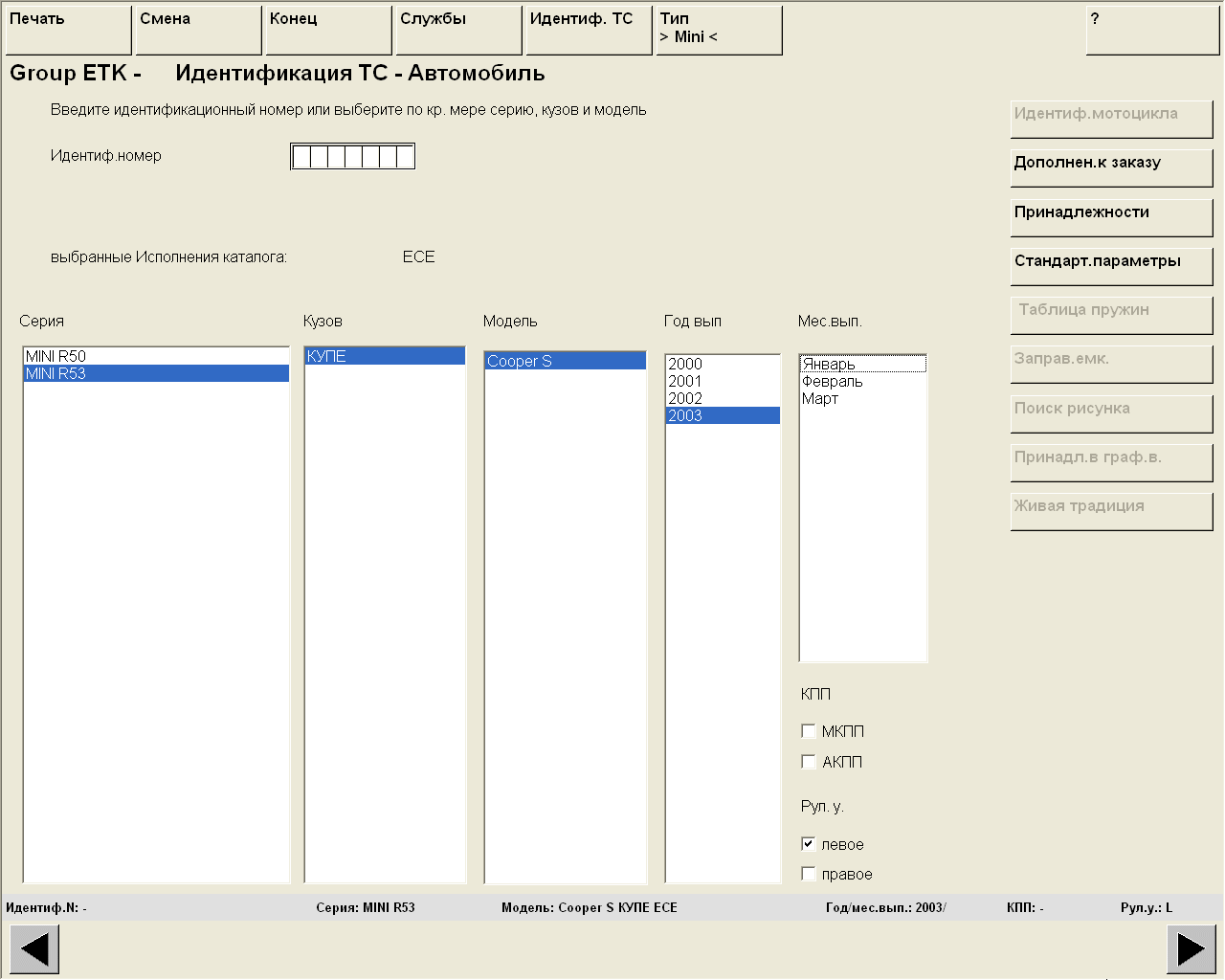Viewport: 1225px width, 980px height.
Task: Select Cooper S in the Модель list
Action: pyautogui.click(x=566, y=361)
